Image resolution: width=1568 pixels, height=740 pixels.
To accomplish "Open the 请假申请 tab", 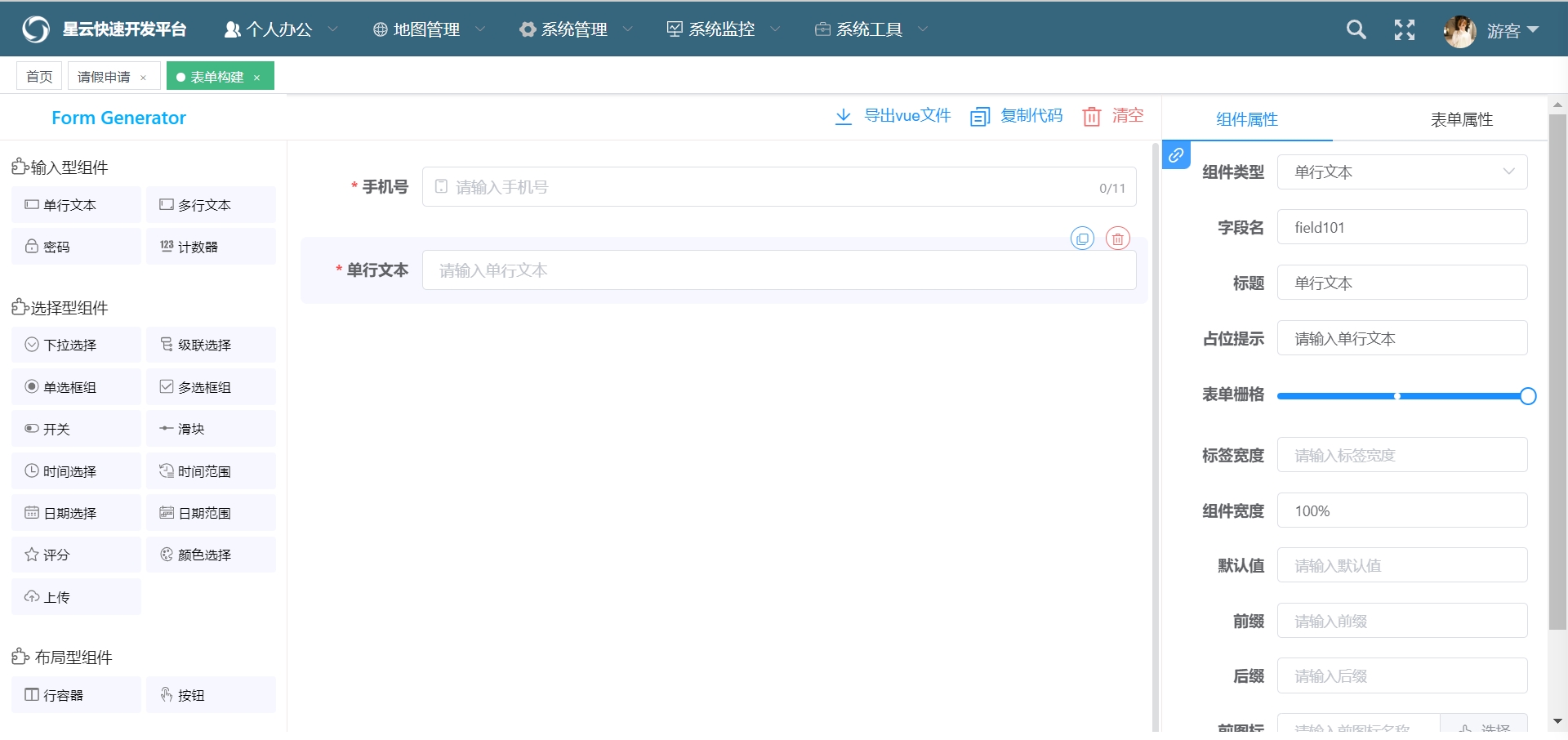I will click(x=104, y=77).
